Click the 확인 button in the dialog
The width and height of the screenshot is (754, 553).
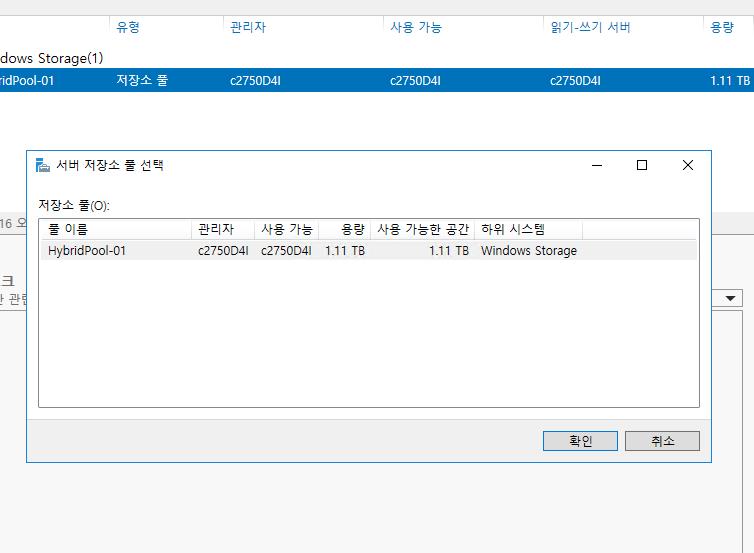click(580, 440)
